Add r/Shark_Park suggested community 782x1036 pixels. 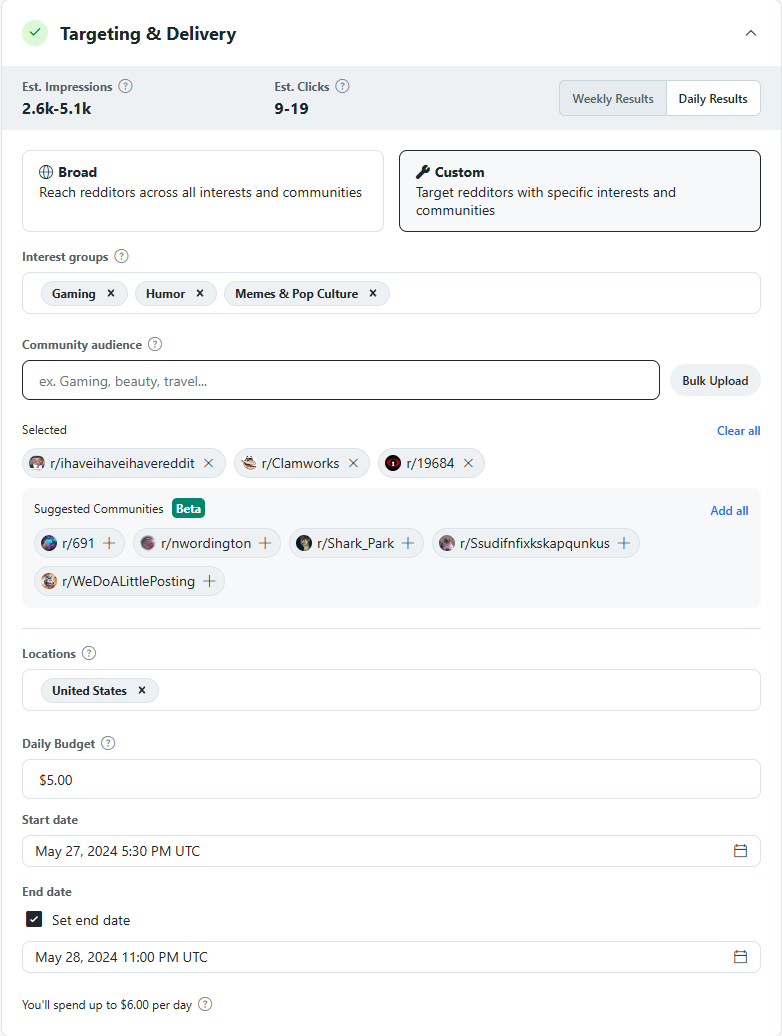pos(408,543)
